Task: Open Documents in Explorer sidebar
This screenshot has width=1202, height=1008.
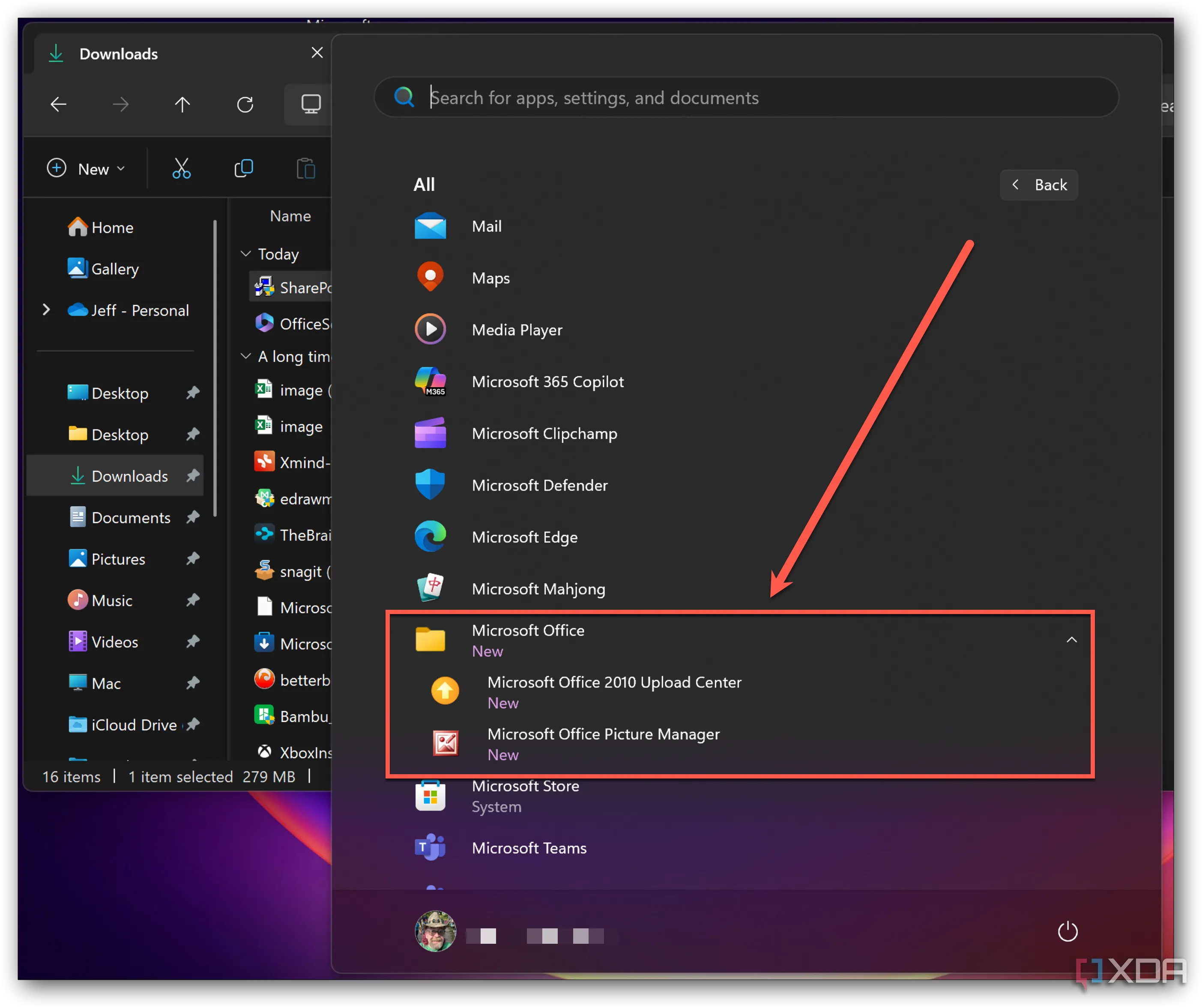Action: (x=116, y=518)
